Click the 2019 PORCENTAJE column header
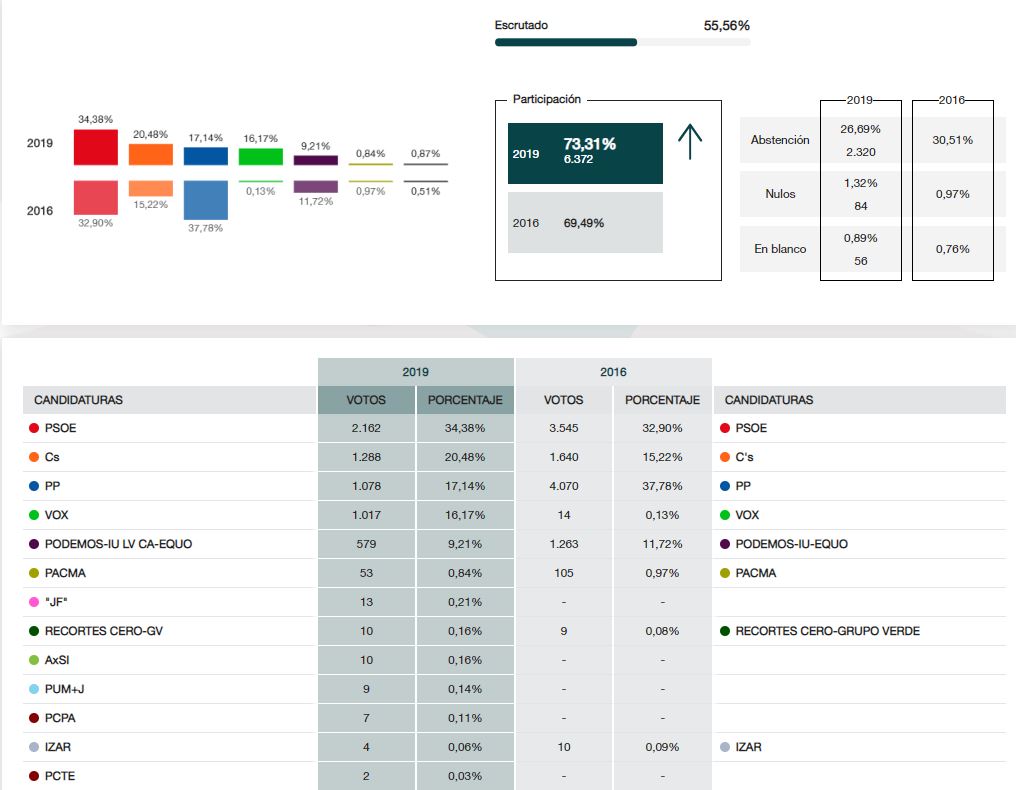1016x790 pixels. 465,400
